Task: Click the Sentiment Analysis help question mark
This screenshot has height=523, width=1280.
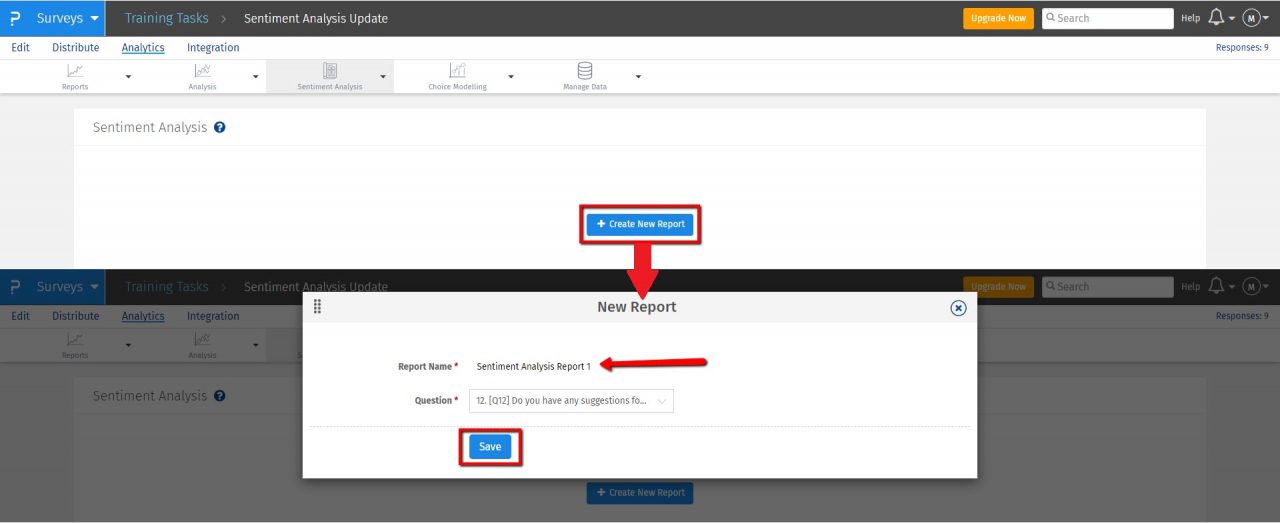Action: pos(220,128)
